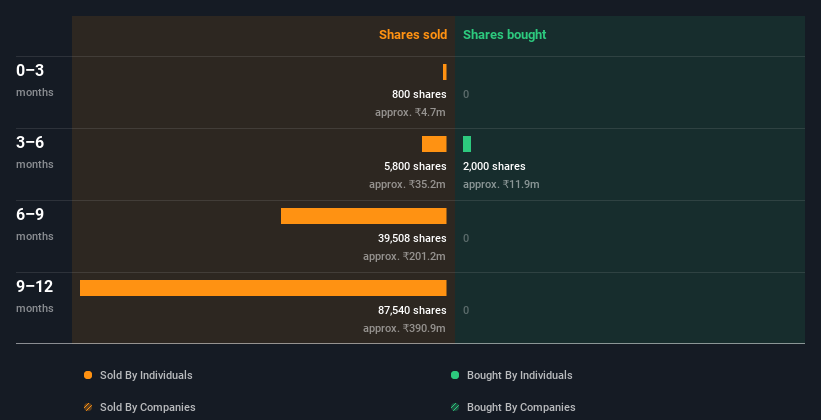Click the green Bought By Individuals legend dot
The width and height of the screenshot is (821, 420).
455,375
